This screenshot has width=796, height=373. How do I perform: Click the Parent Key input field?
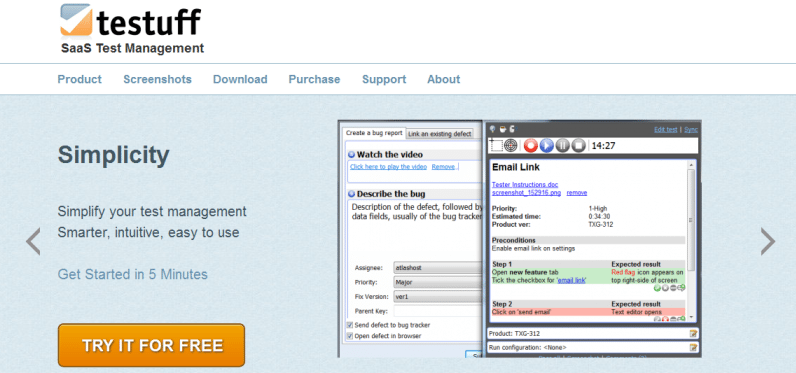click(438, 311)
